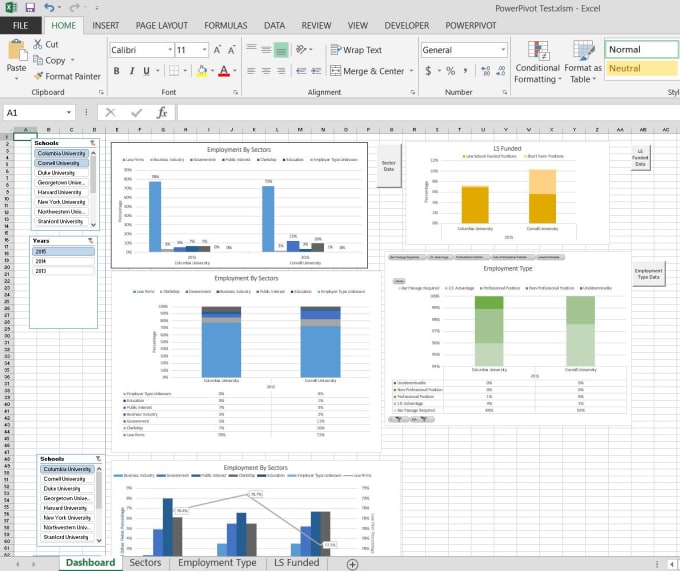This screenshot has width=680, height=571.
Task: Apply comma number style
Action: pos(465,71)
